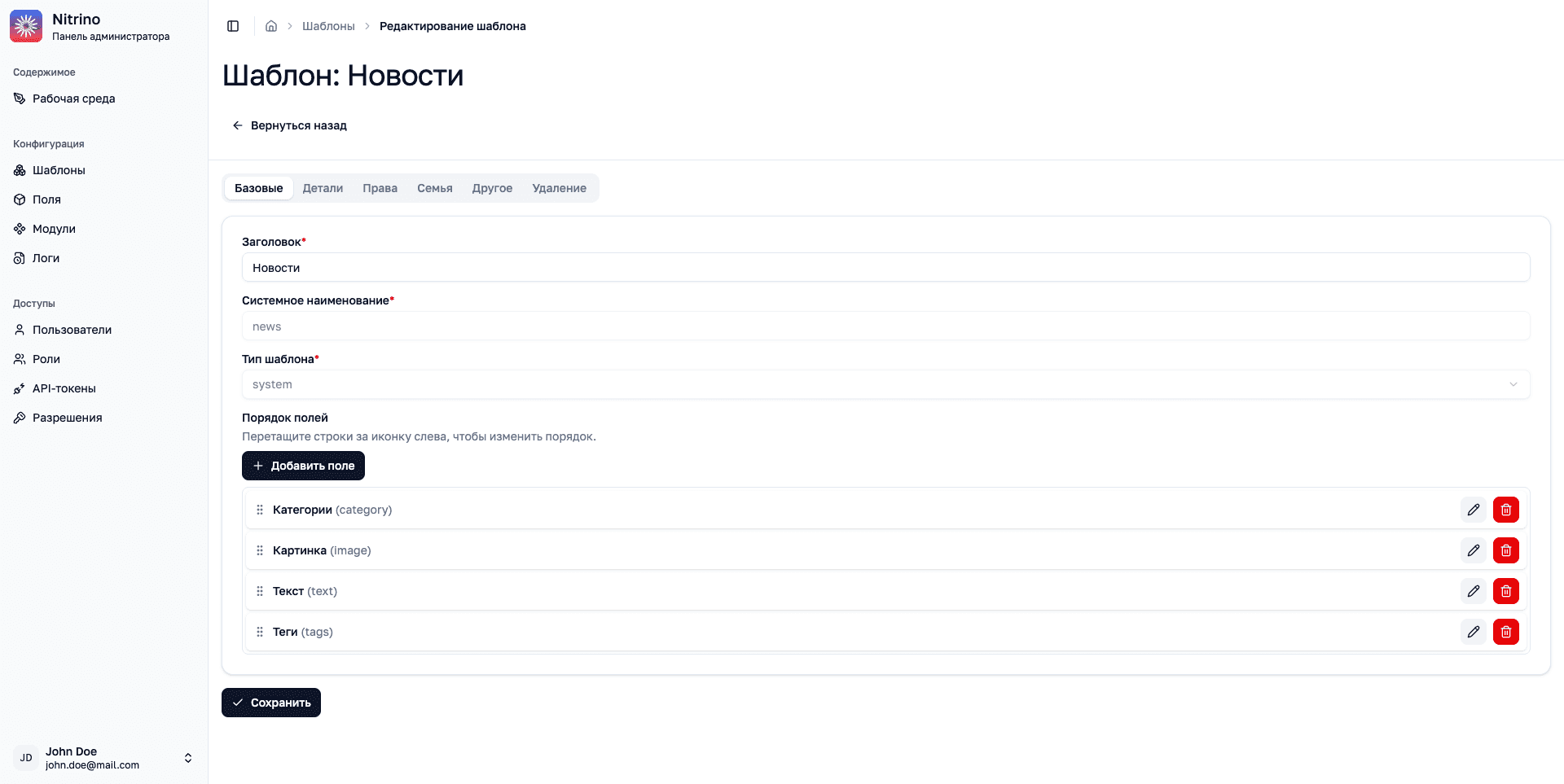Image resolution: width=1564 pixels, height=784 pixels.
Task: Switch to the Другое tab
Action: tap(492, 188)
